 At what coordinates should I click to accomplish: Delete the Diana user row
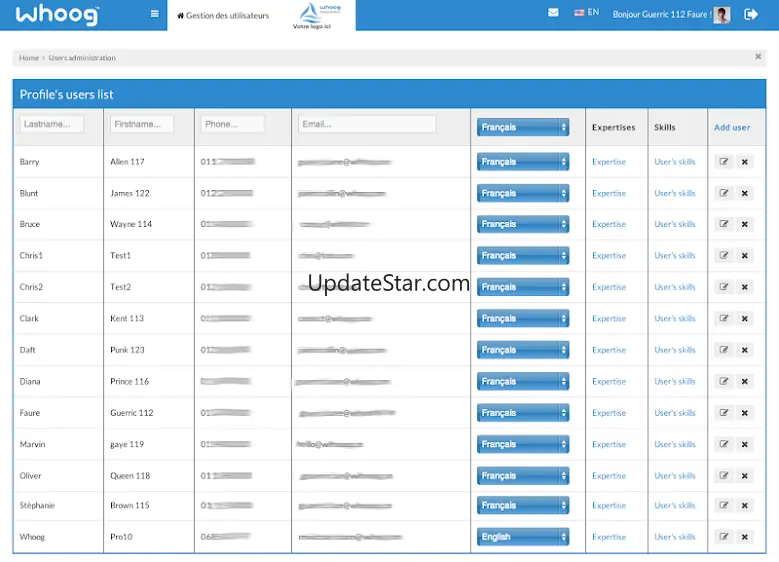click(x=745, y=381)
